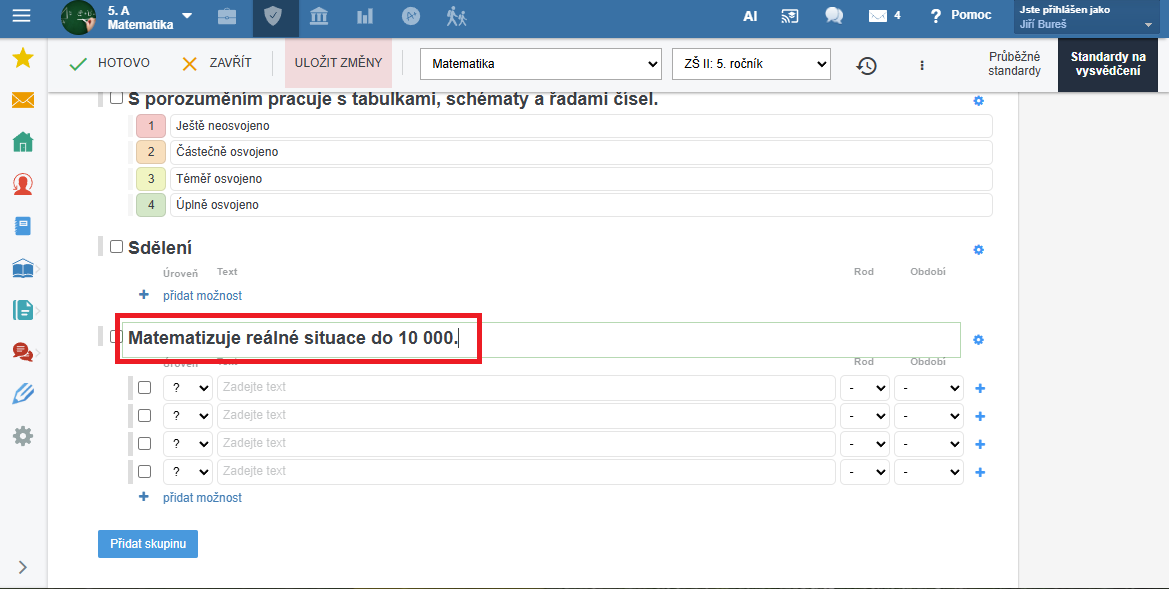1169x589 pixels.
Task: Click the 'ULOŽIT ZMĚNY' button
Action: point(338,63)
